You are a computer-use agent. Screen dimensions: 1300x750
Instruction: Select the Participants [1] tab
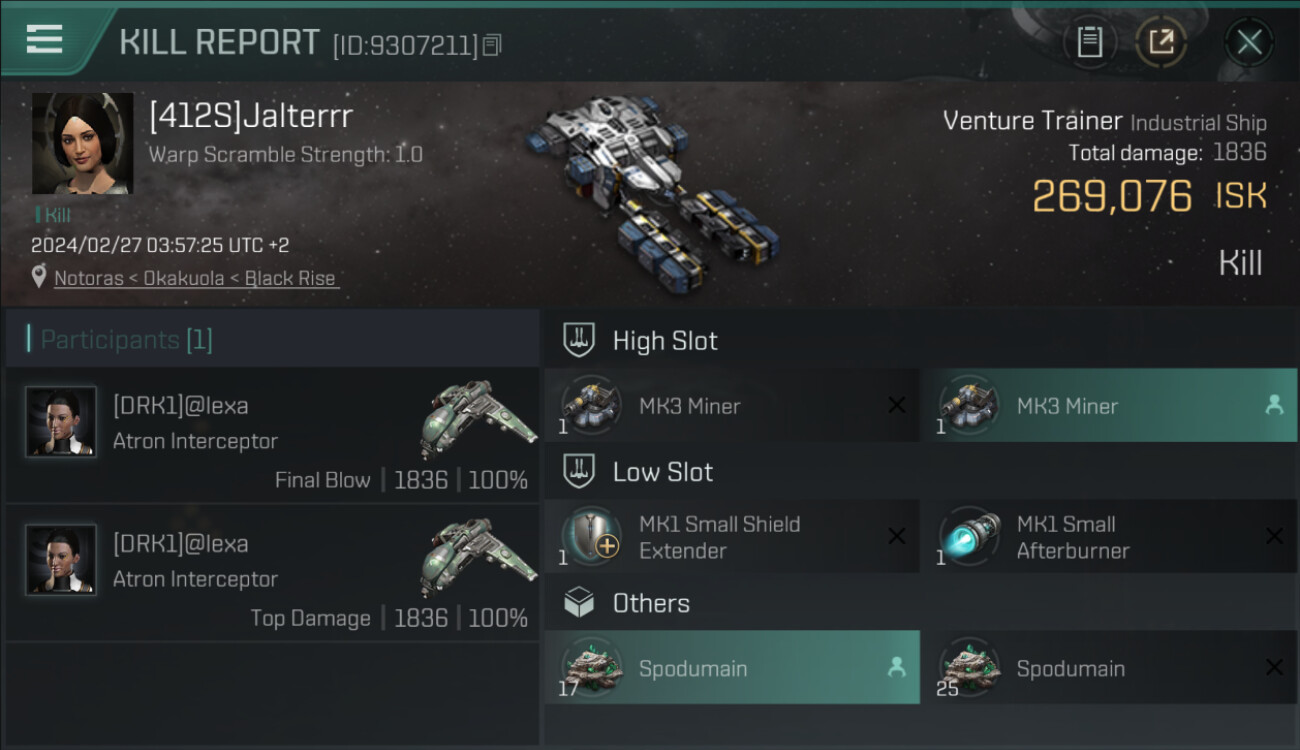127,340
